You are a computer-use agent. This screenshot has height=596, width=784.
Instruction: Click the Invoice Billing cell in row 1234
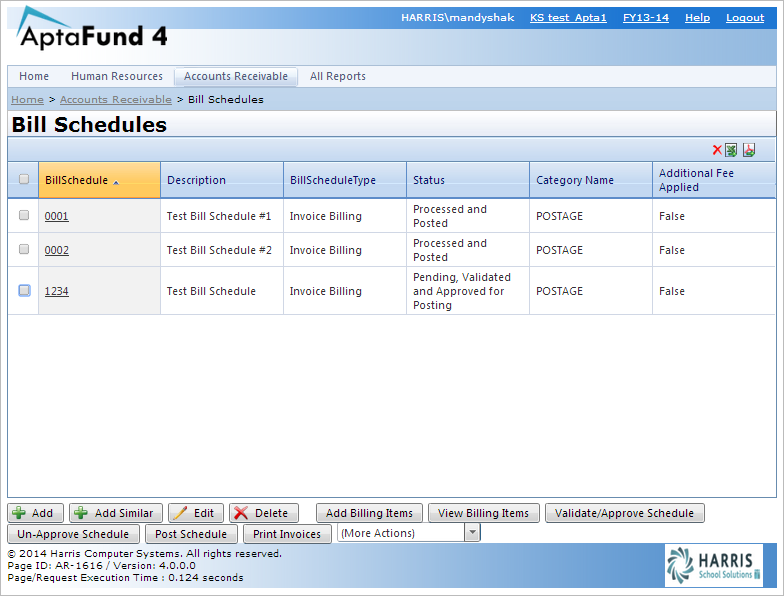(x=344, y=291)
